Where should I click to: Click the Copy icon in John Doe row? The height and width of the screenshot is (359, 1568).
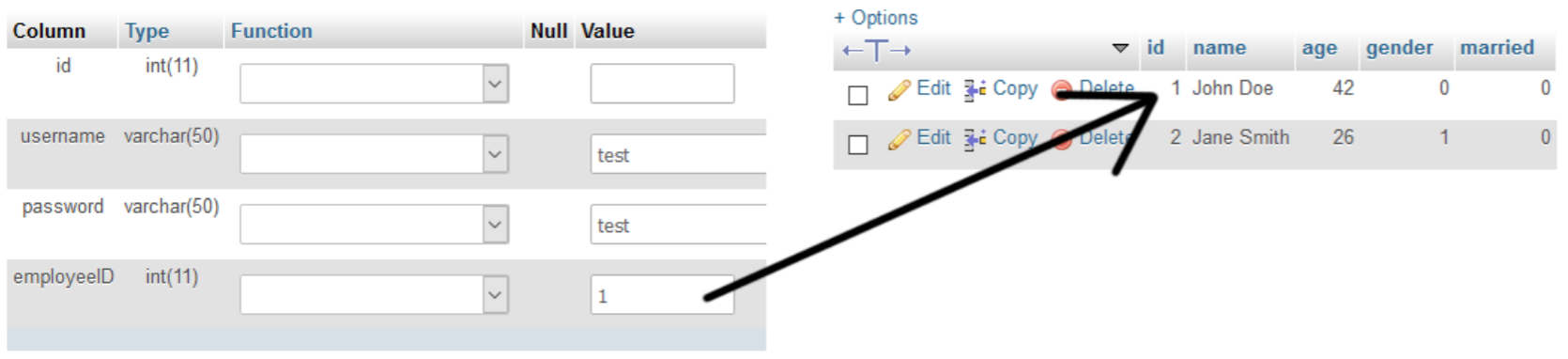click(976, 90)
